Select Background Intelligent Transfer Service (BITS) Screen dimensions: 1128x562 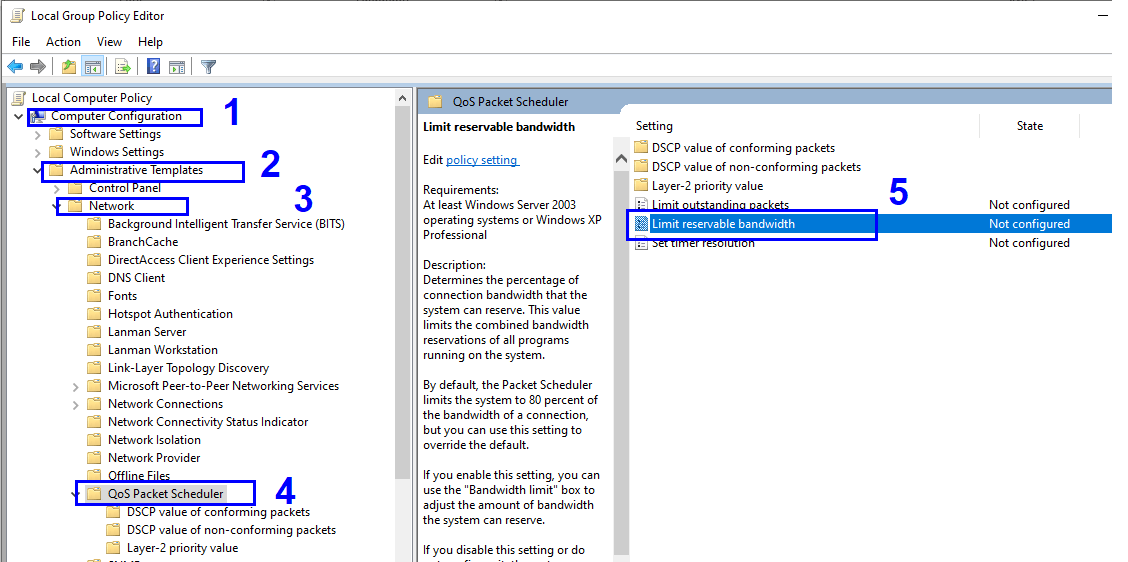[226, 224]
